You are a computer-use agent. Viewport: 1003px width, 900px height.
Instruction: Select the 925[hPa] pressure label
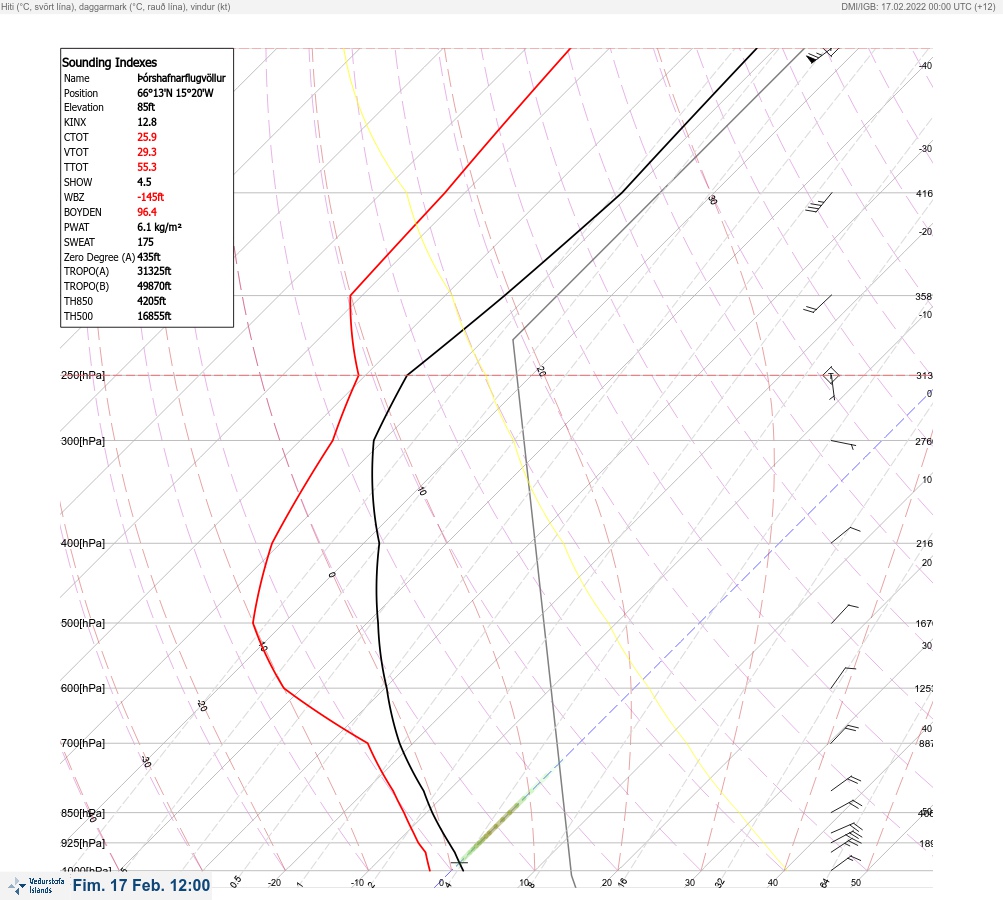(x=83, y=843)
